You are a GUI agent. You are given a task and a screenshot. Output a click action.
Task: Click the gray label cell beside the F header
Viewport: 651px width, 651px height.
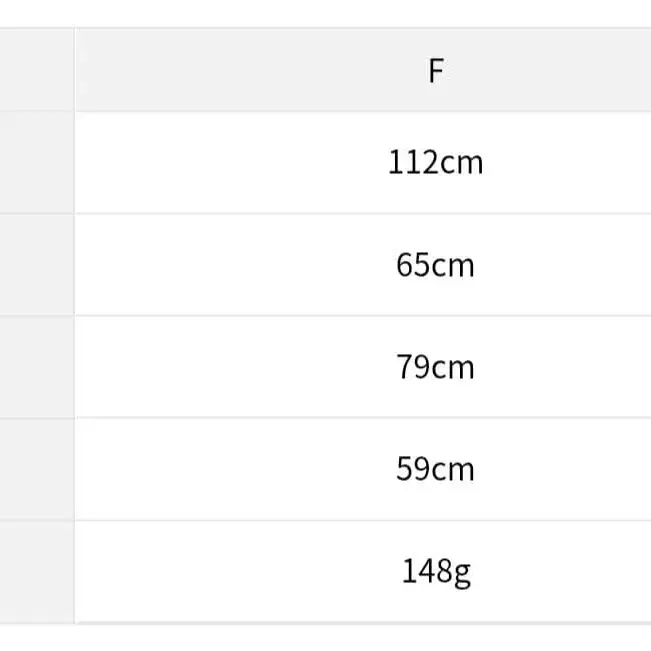(36, 71)
